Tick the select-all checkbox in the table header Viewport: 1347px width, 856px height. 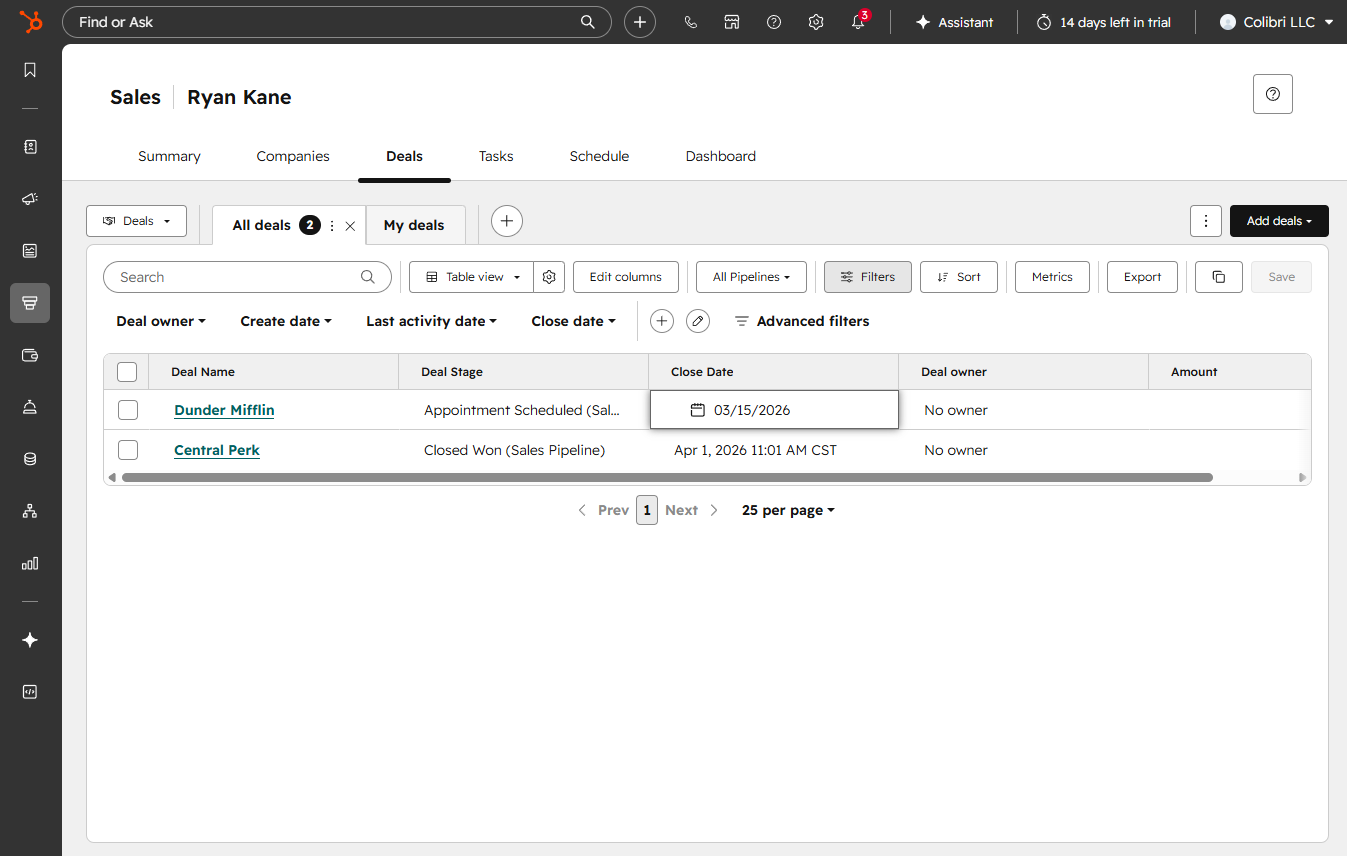point(127,370)
